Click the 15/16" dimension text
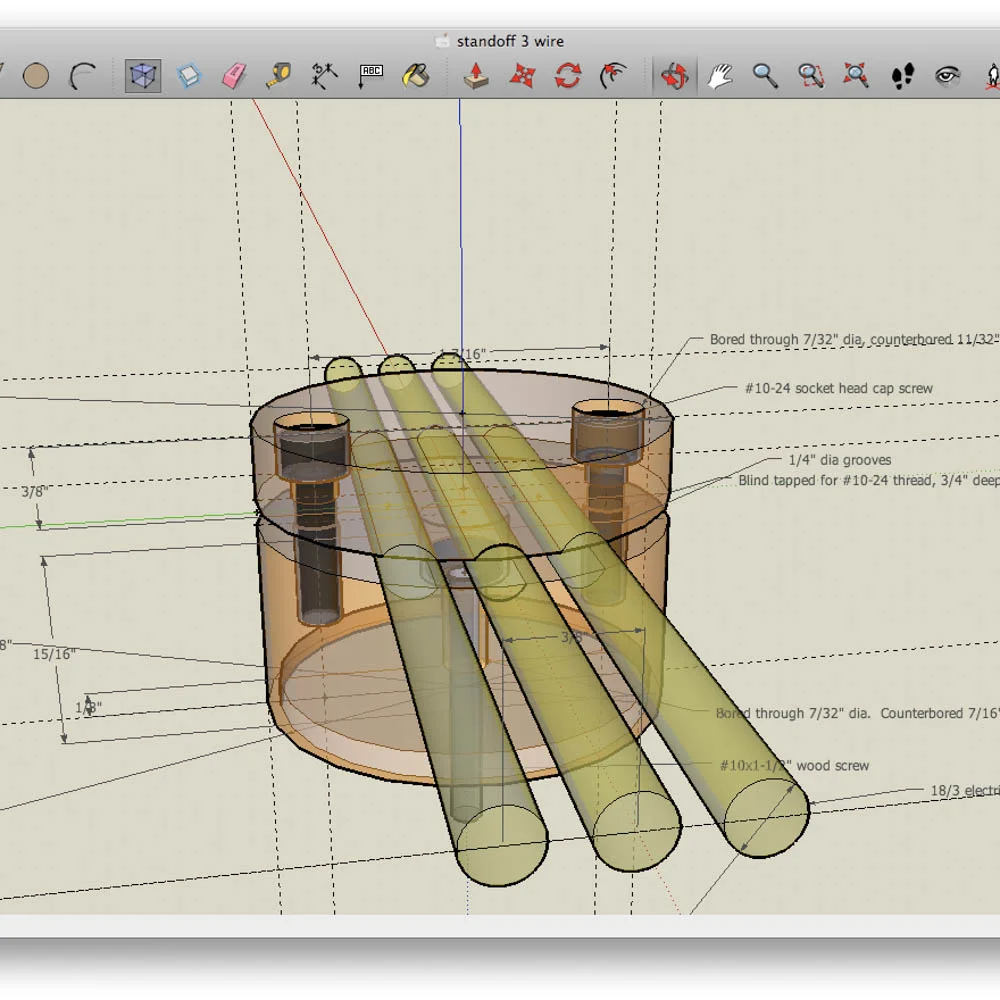This screenshot has width=1000, height=1000. coord(54,654)
